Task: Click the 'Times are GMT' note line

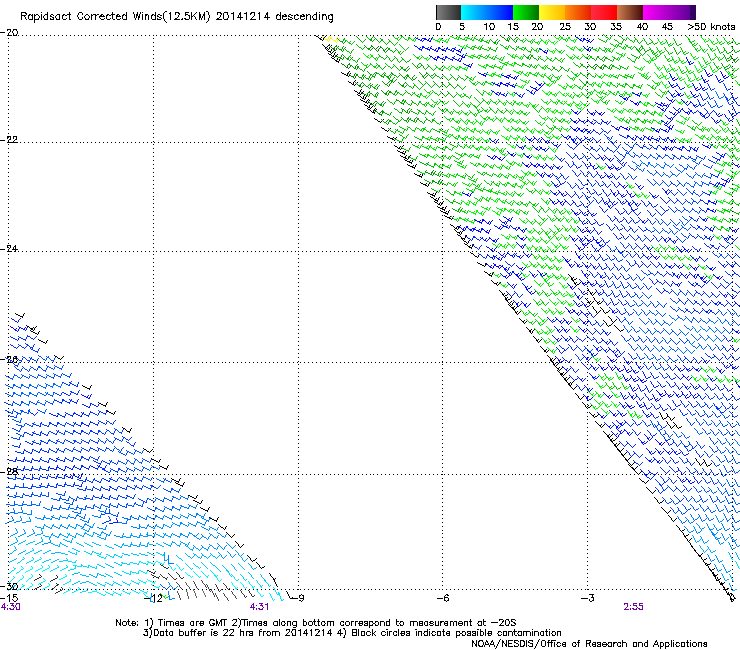Action: 315,623
